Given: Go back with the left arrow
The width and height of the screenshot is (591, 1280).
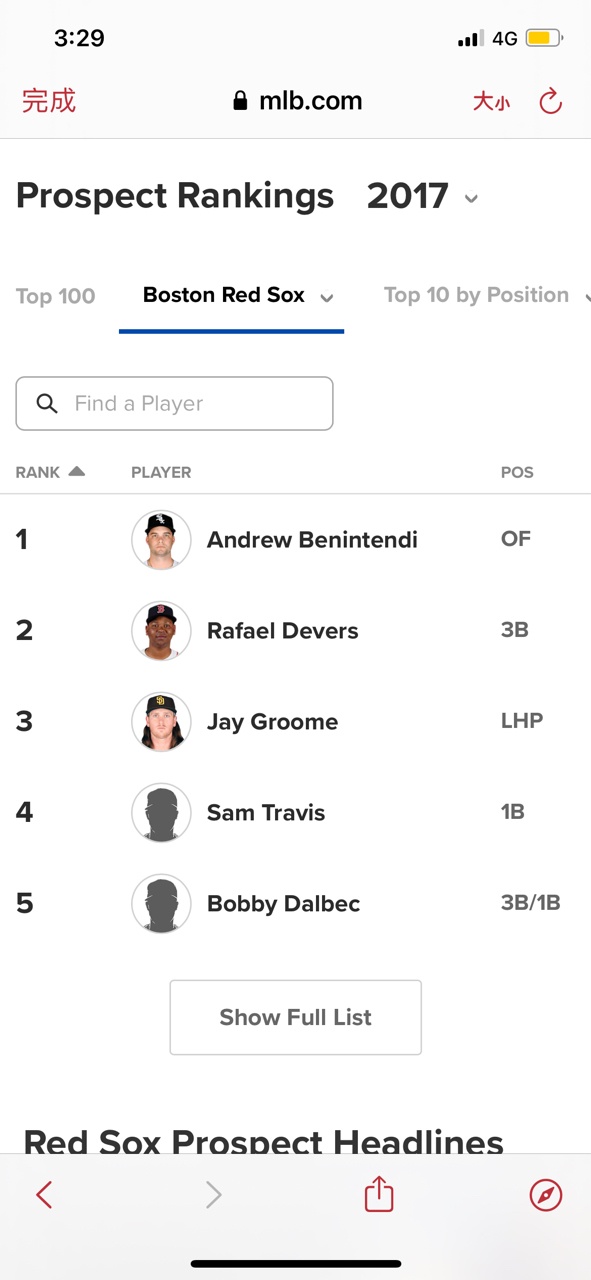Looking at the screenshot, I should pos(44,1195).
